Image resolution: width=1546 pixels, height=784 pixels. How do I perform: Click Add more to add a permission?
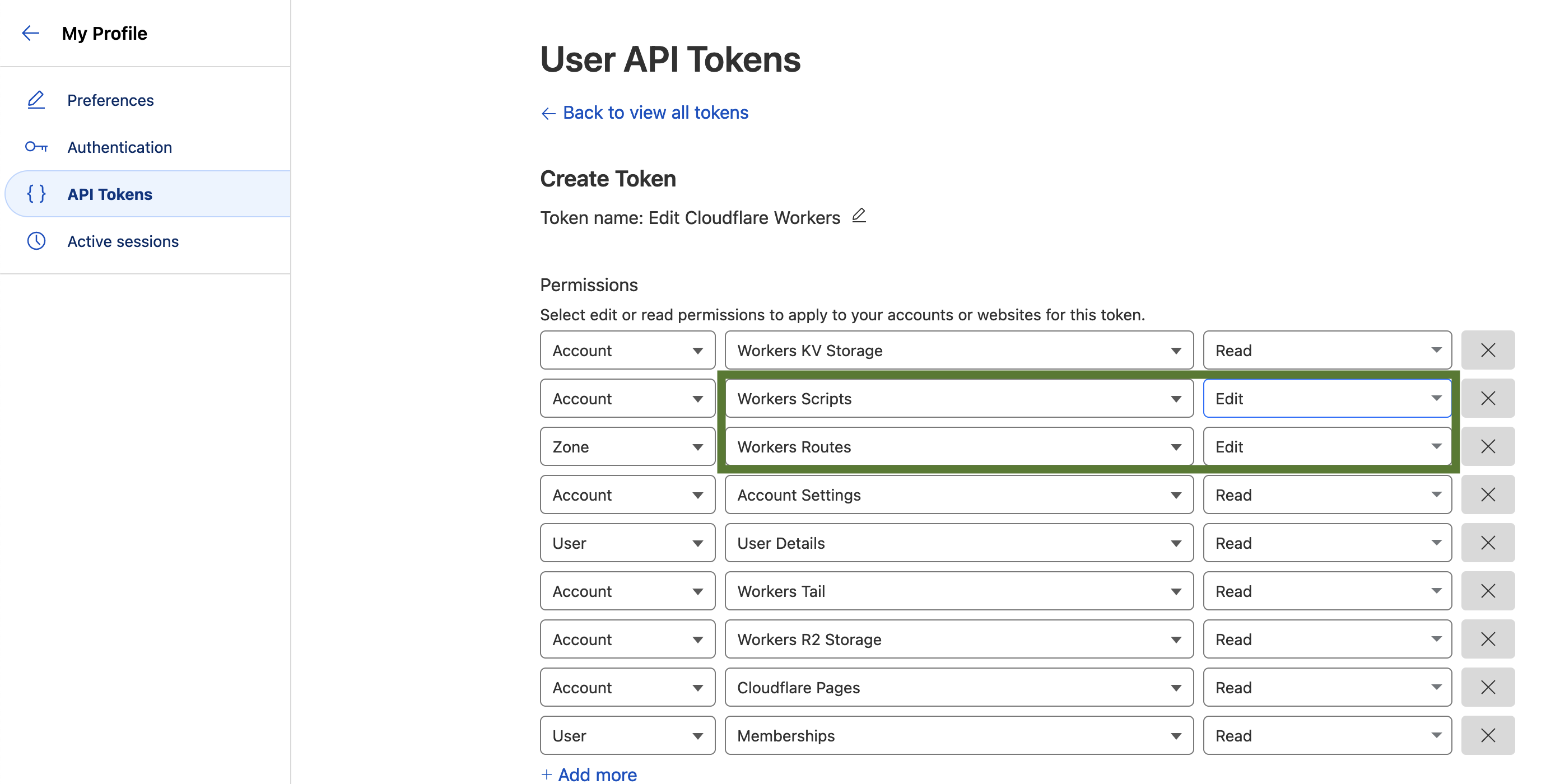click(588, 774)
